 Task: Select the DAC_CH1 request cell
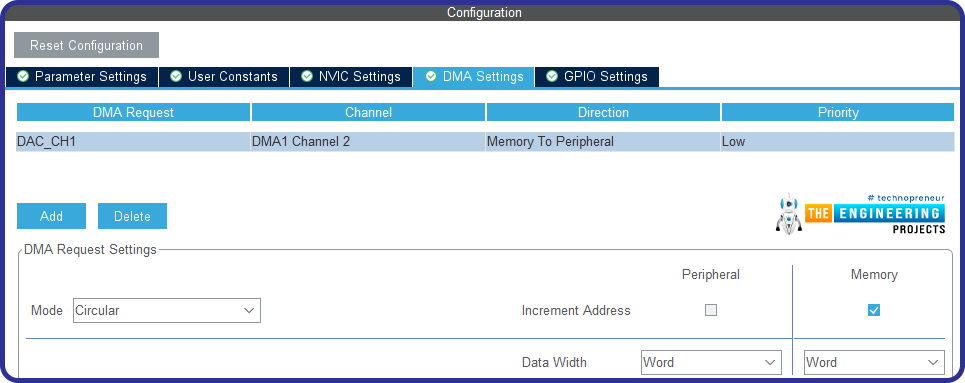click(x=134, y=142)
